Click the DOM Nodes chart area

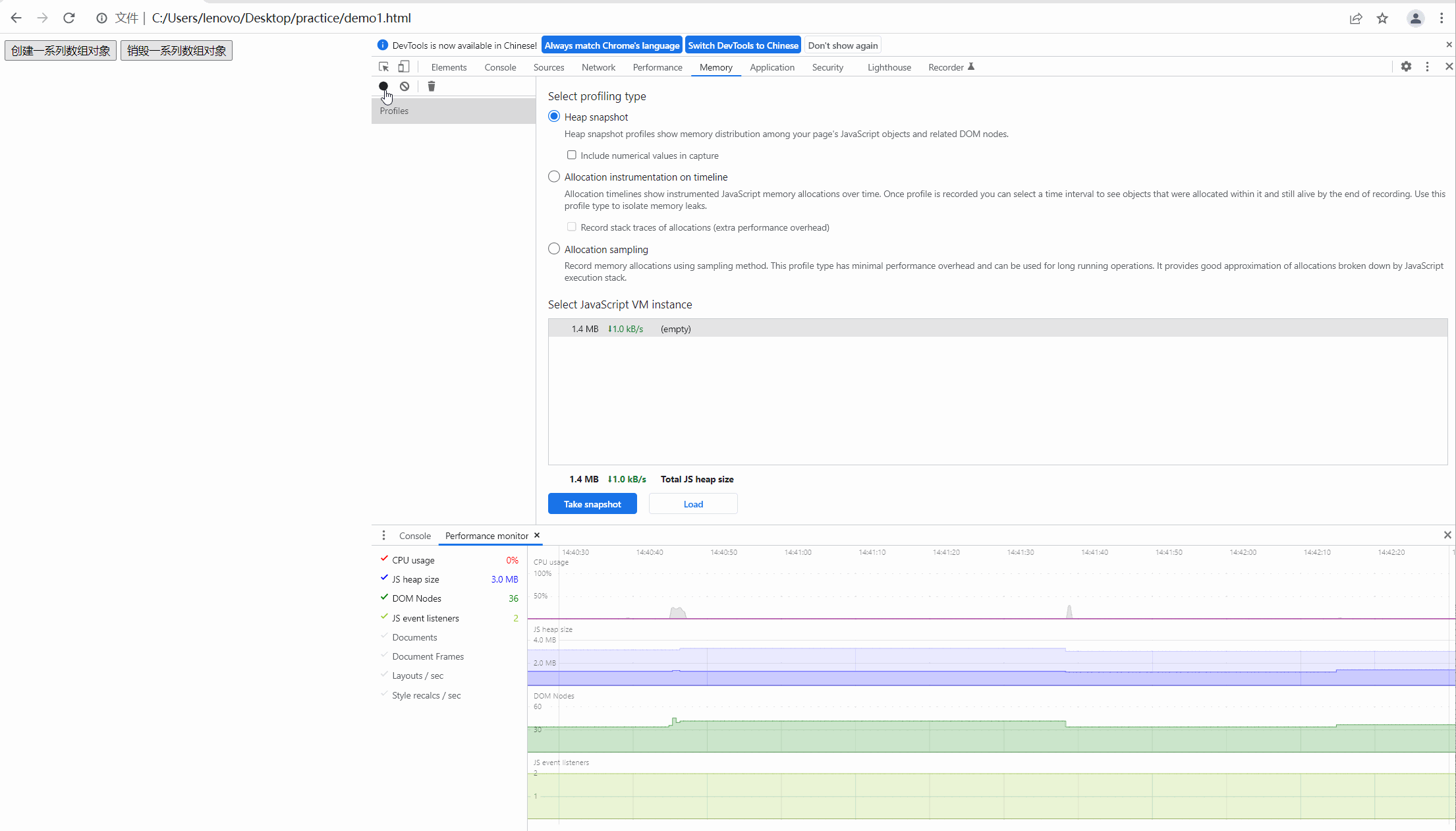(x=992, y=722)
